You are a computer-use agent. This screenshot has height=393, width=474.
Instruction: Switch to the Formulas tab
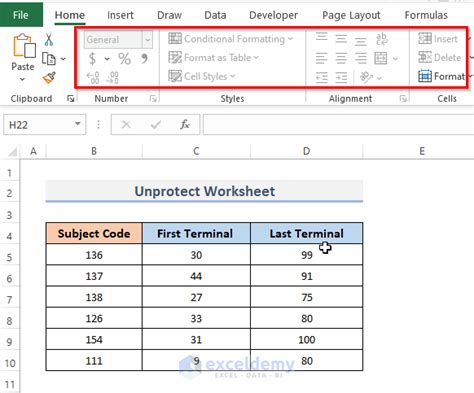pyautogui.click(x=426, y=15)
